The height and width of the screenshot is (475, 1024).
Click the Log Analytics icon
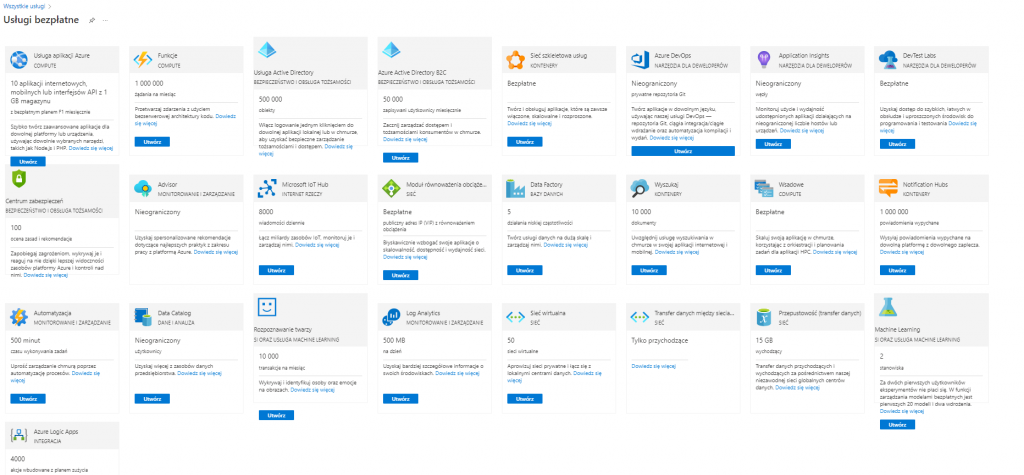click(391, 318)
